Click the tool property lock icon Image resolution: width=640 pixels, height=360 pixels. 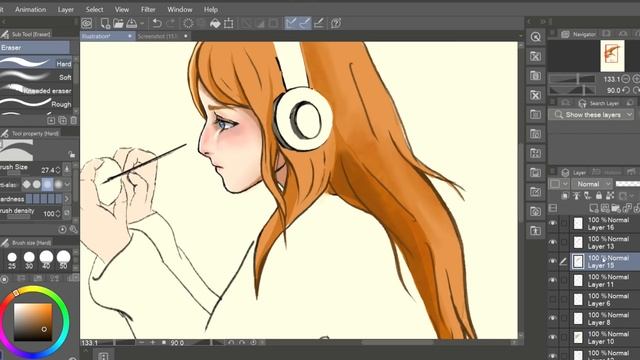coord(72,154)
